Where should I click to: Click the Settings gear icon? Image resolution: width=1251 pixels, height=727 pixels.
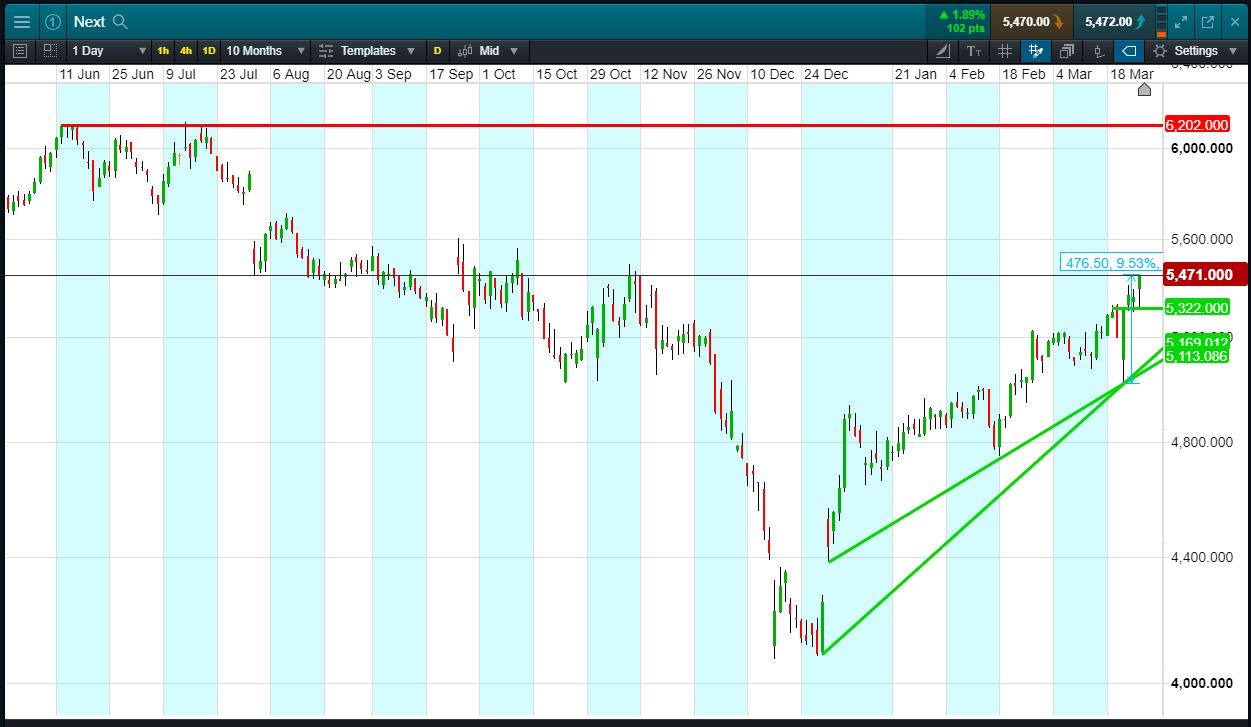pos(1160,50)
